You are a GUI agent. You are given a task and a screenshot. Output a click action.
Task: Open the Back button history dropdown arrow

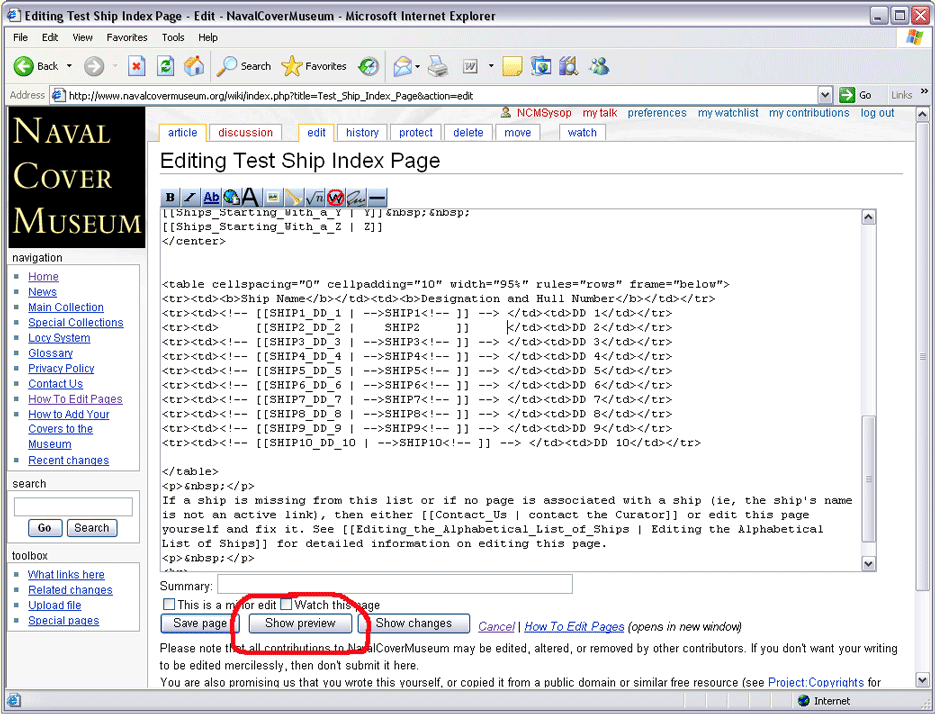pos(69,66)
